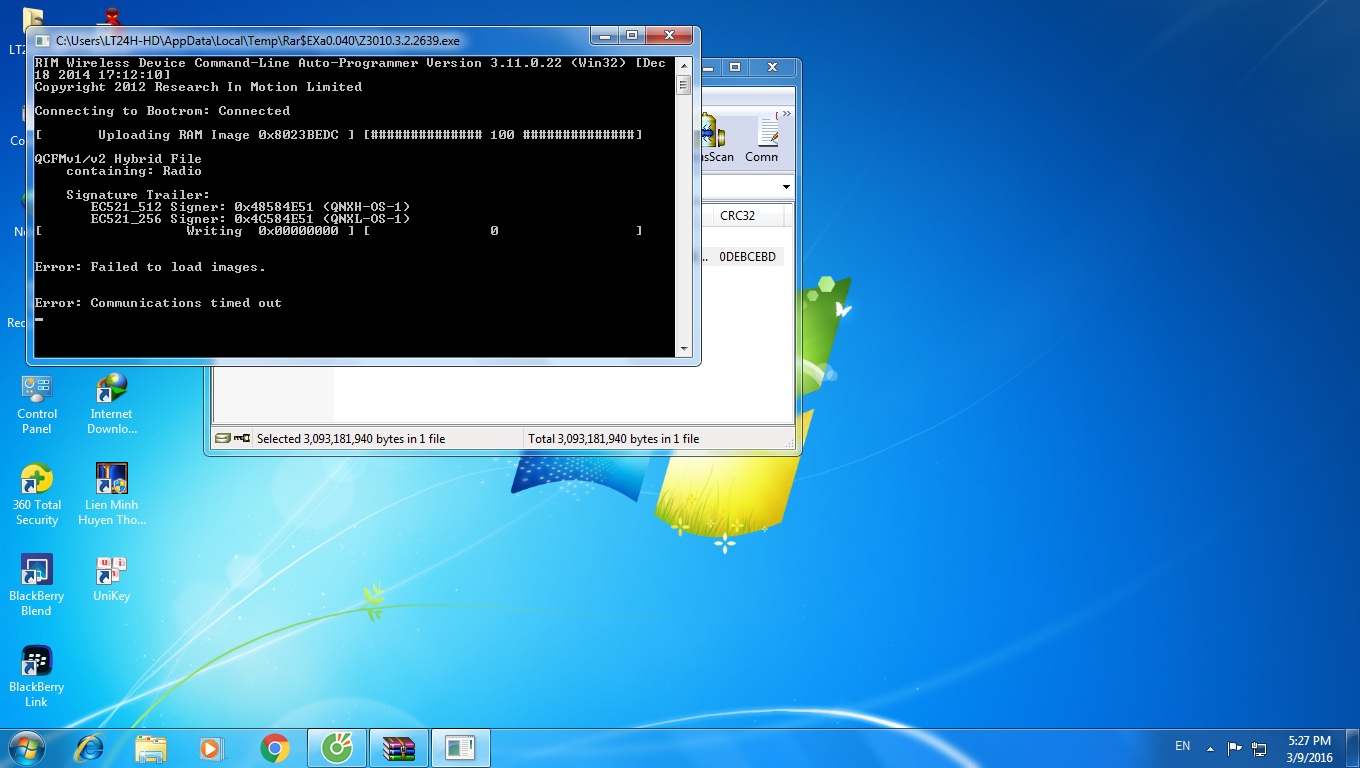
Task: Launch Internet Explorer from taskbar
Action: tap(90, 748)
